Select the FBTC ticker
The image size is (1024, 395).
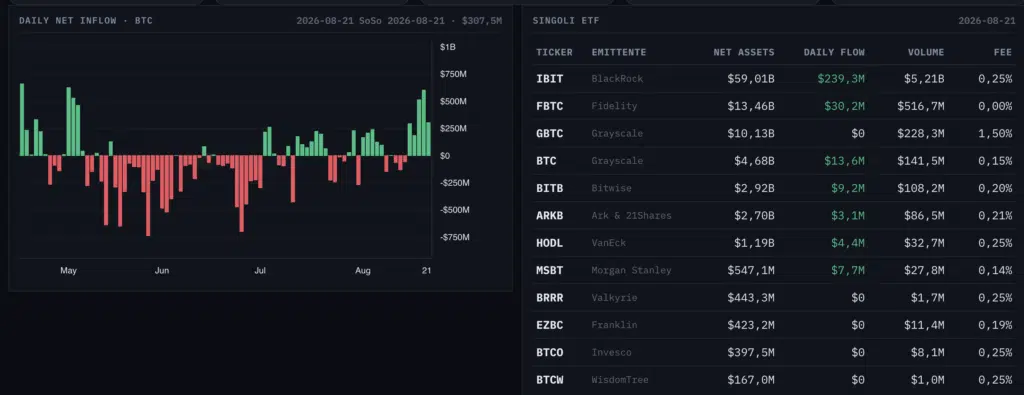550,106
